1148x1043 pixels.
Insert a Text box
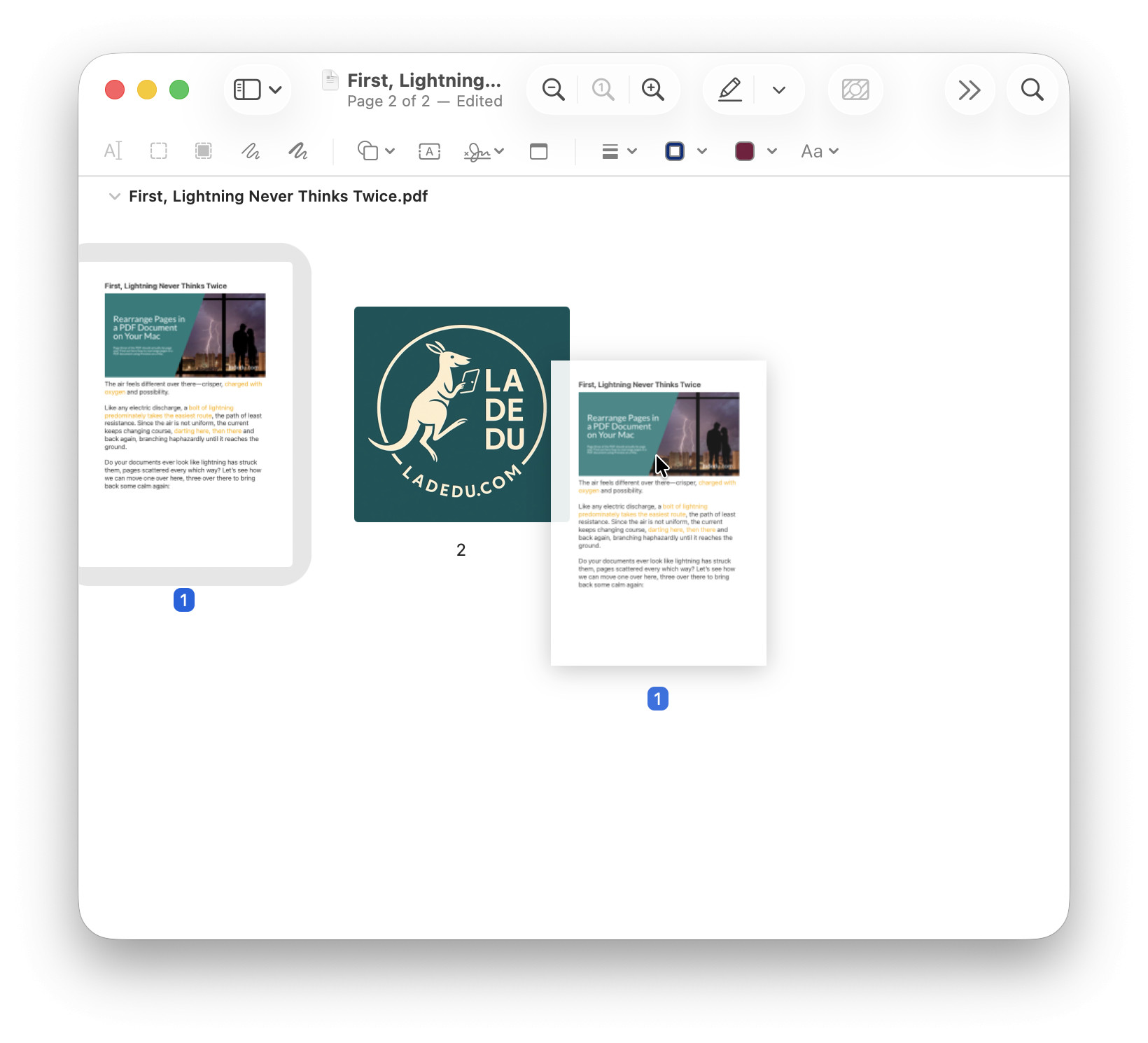(429, 151)
